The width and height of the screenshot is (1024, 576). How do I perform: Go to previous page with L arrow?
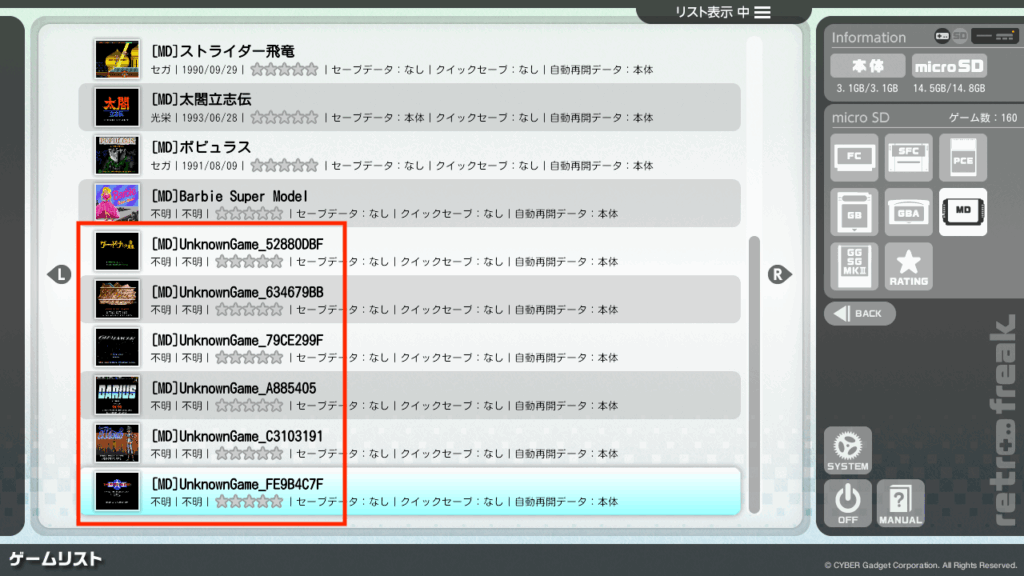pyautogui.click(x=59, y=275)
